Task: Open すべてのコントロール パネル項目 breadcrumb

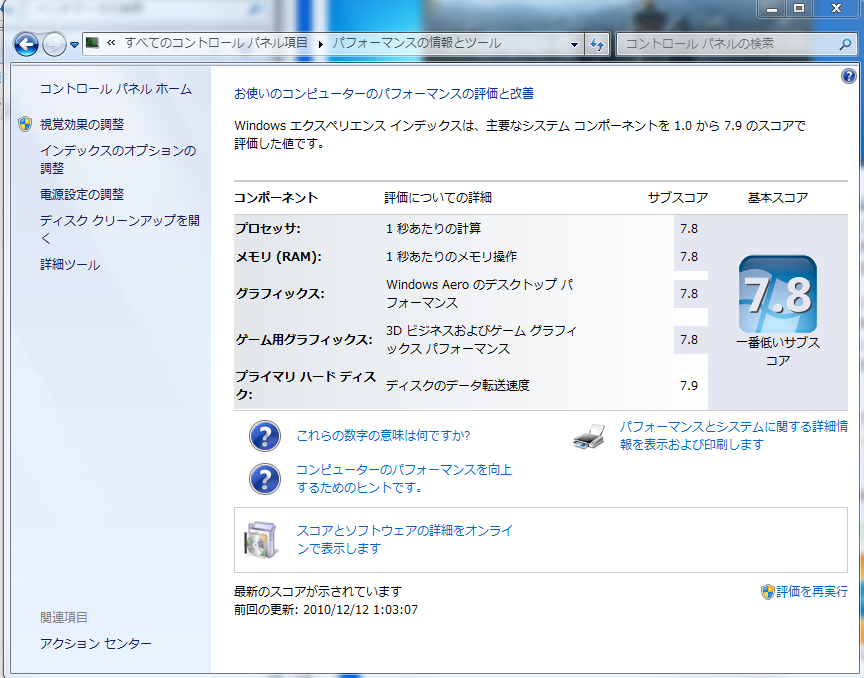Action: 215,42
